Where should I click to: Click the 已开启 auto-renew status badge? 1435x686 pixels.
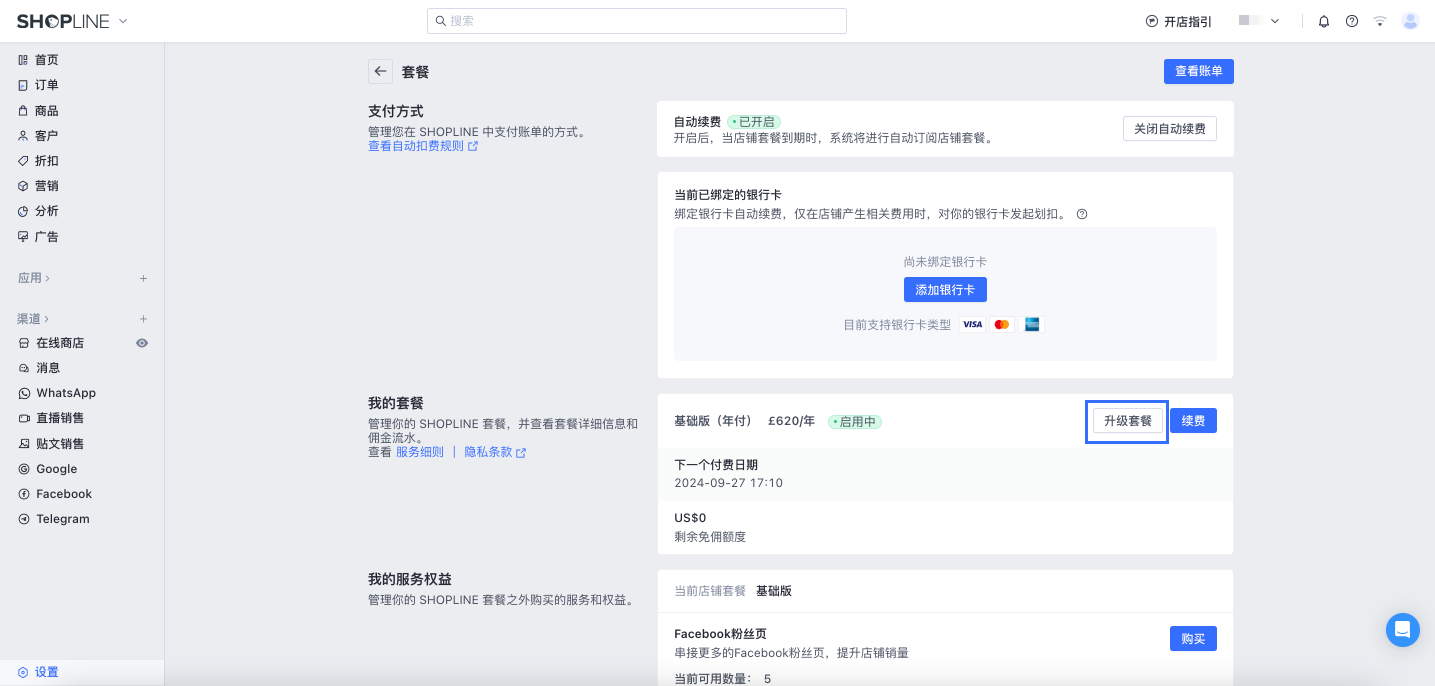pos(754,122)
